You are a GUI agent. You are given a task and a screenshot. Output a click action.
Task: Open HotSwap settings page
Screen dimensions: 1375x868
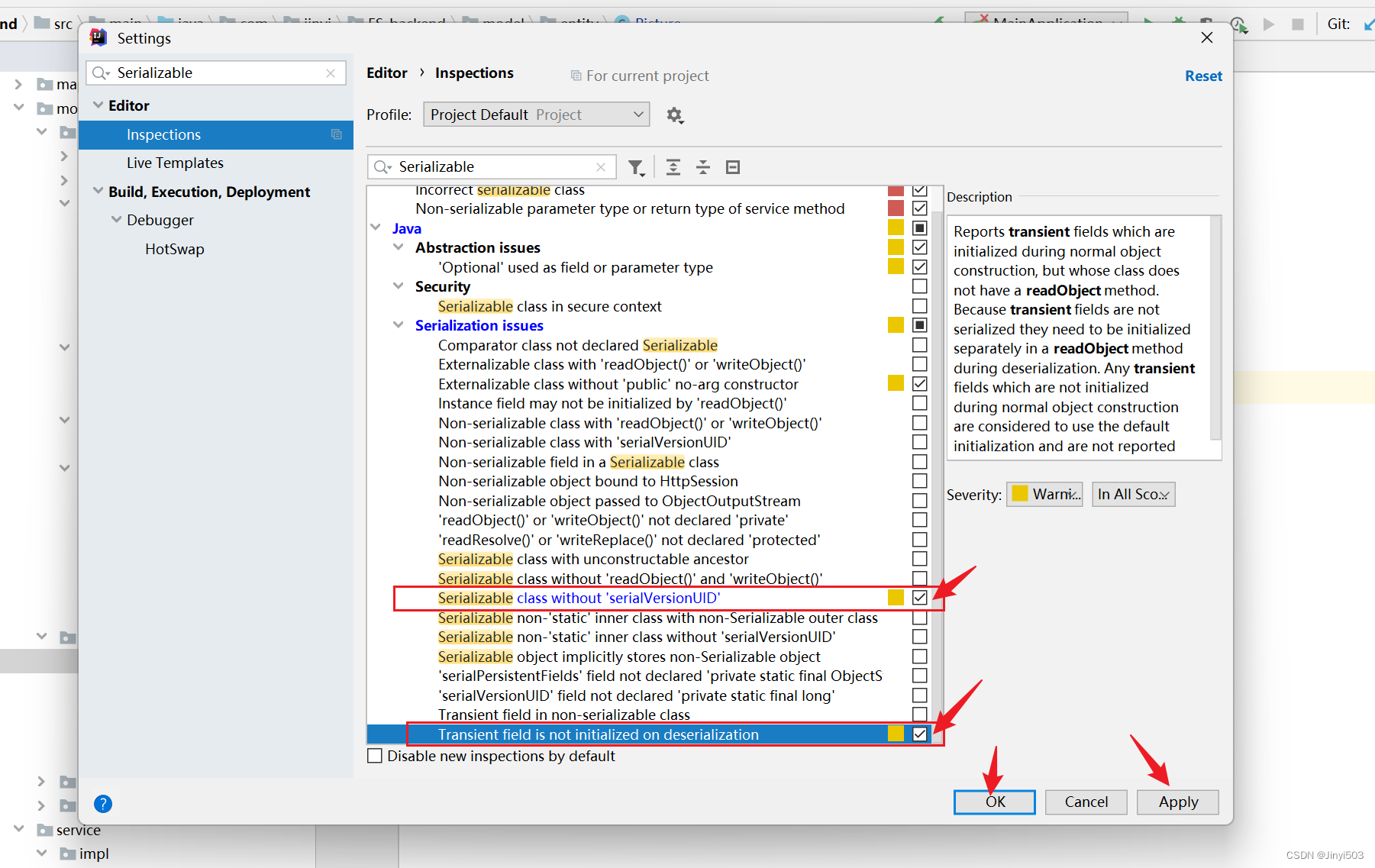175,250
